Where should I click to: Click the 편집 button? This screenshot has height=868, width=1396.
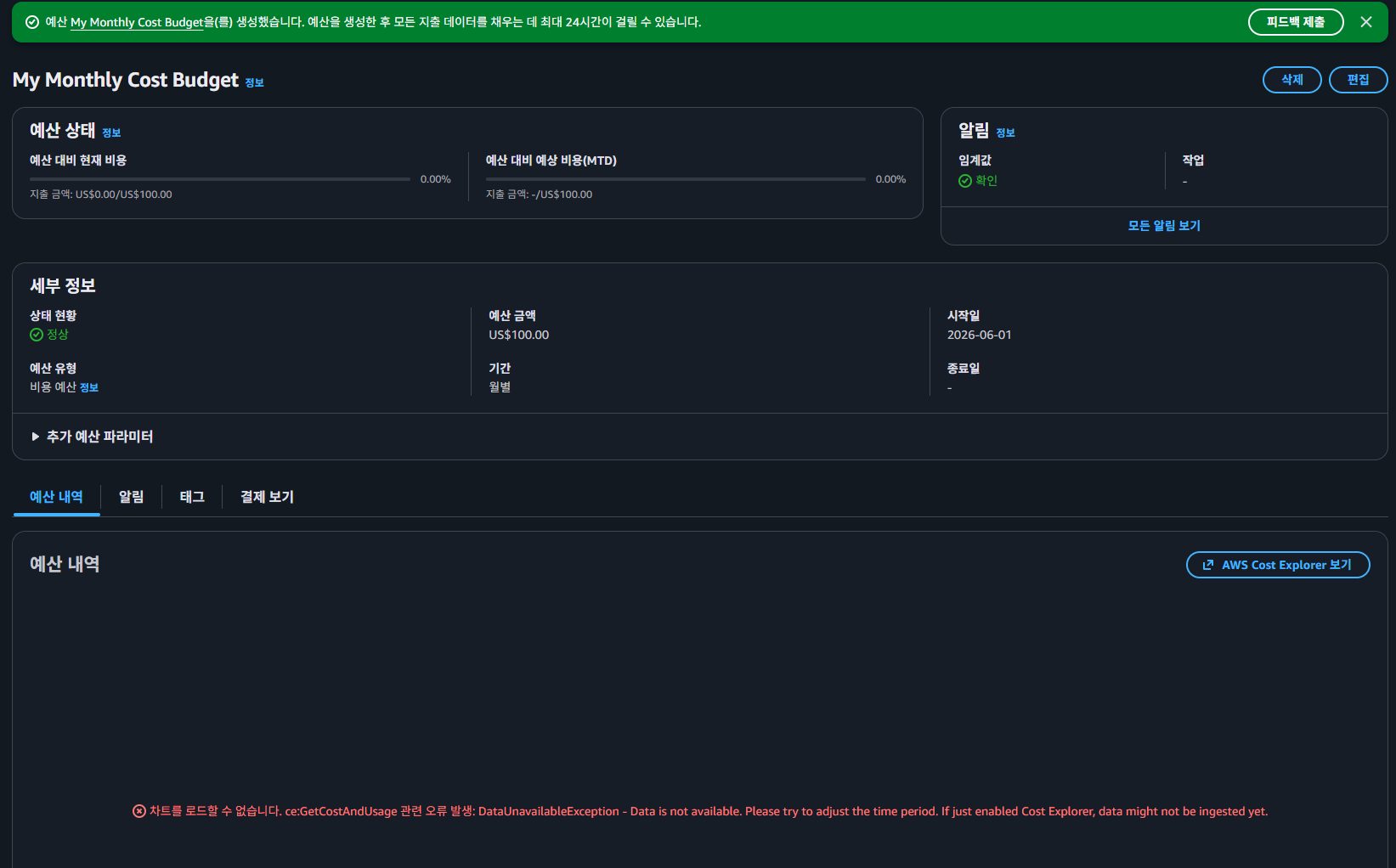[x=1359, y=80]
